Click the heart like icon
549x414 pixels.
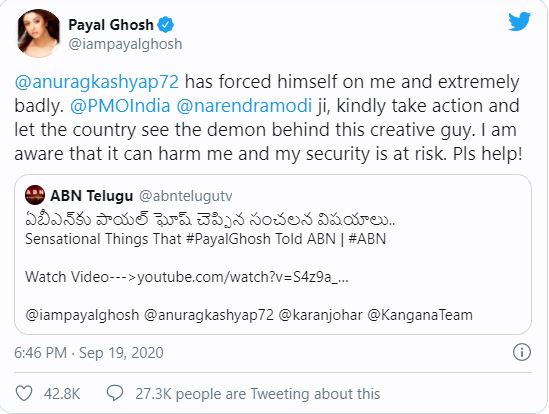[24, 393]
